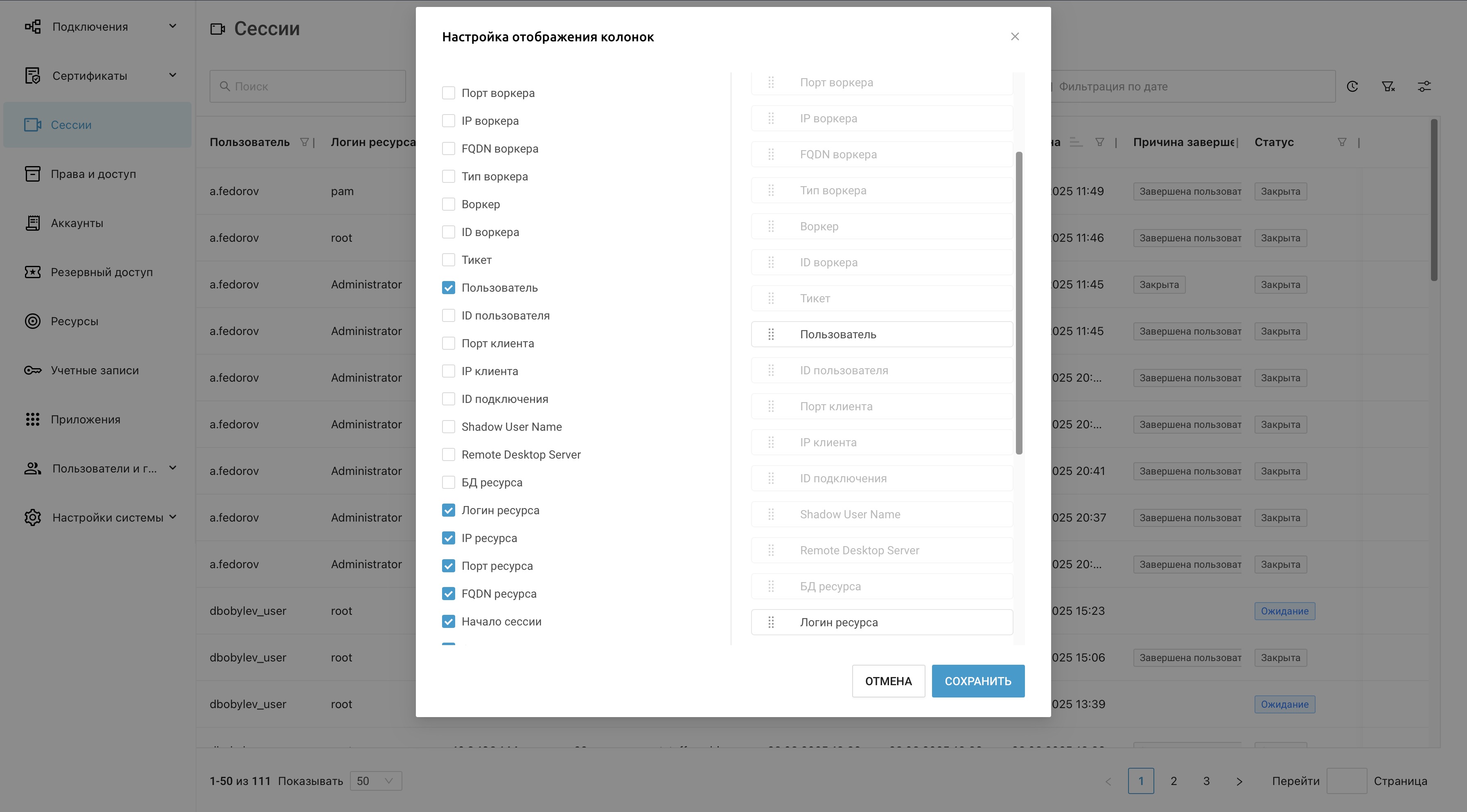1467x812 pixels.
Task: Click the clock history icon
Action: click(1352, 86)
